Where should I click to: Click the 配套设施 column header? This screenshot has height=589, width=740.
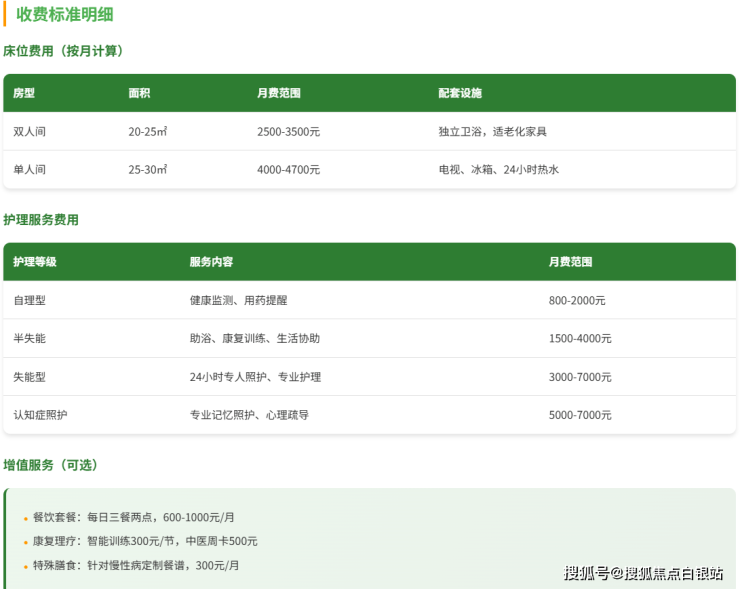point(460,93)
